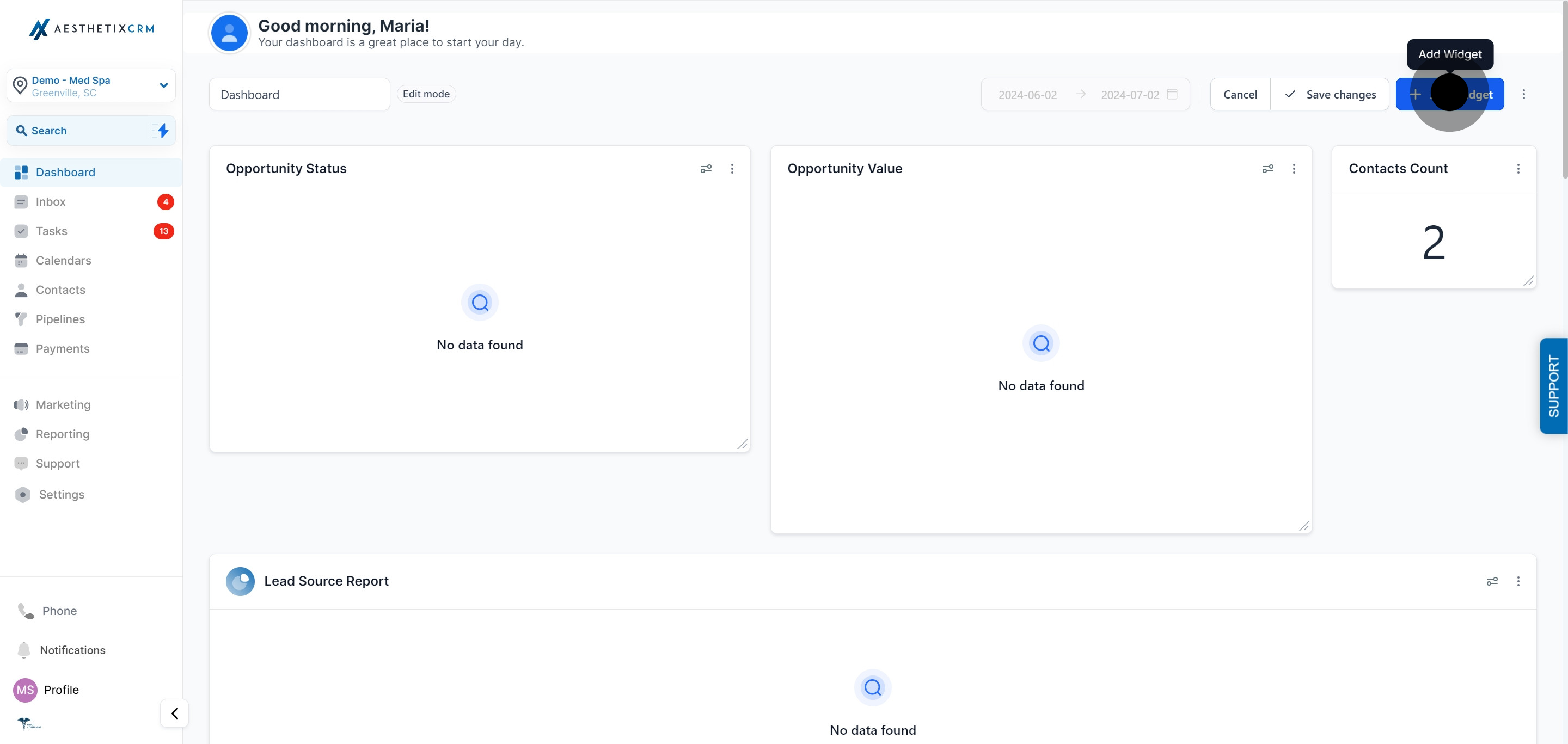Click Save changes button

coord(1330,94)
